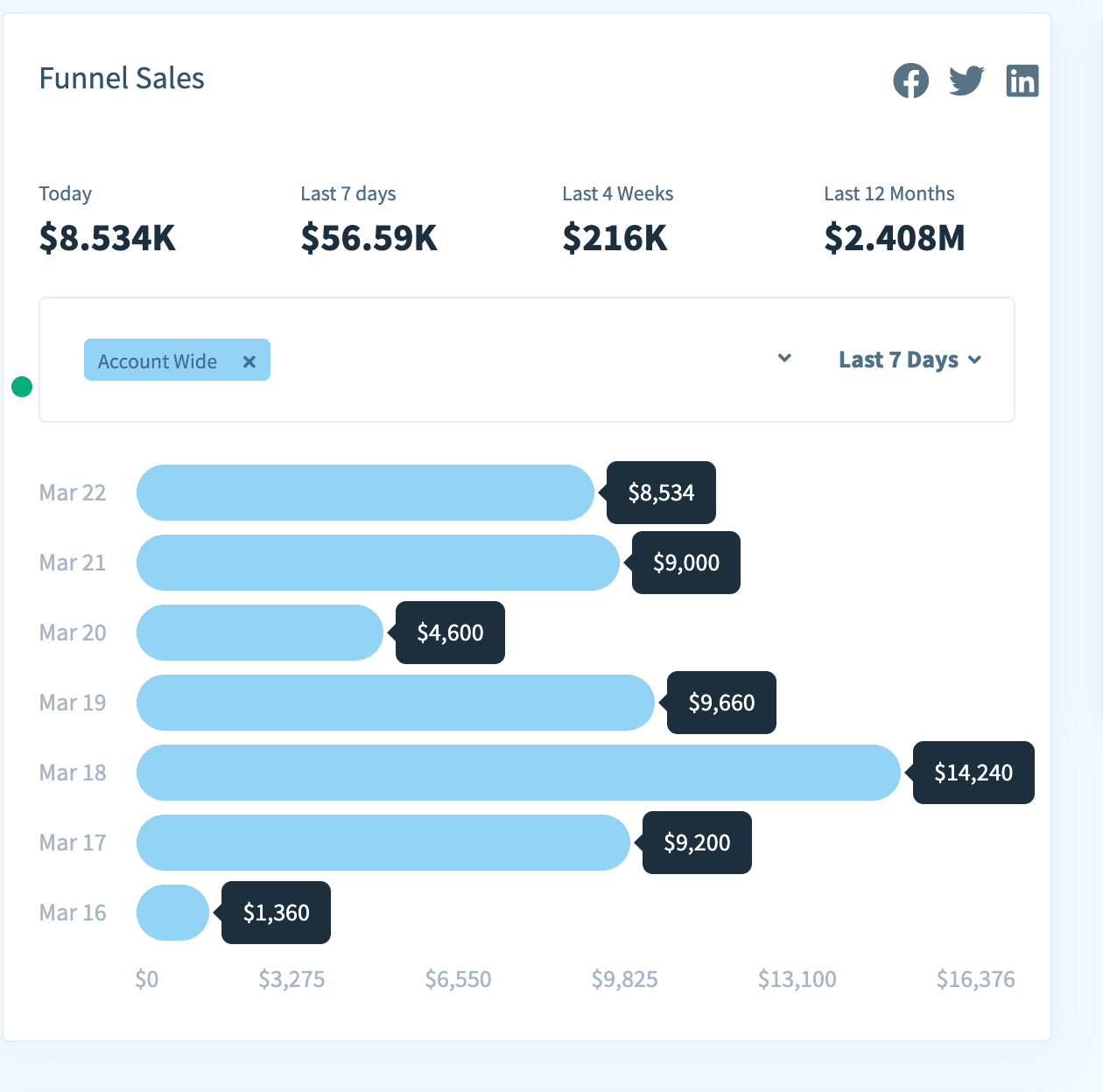Click the green status dot indicator
This screenshot has width=1103, height=1092.
22,387
